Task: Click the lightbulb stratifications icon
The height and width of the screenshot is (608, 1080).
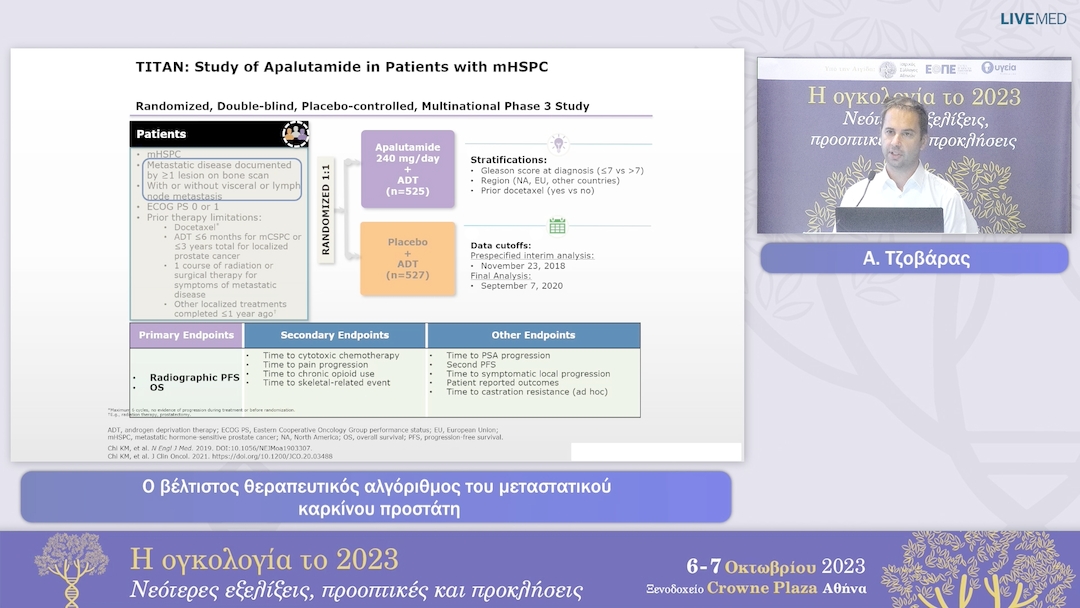Action: (x=558, y=143)
